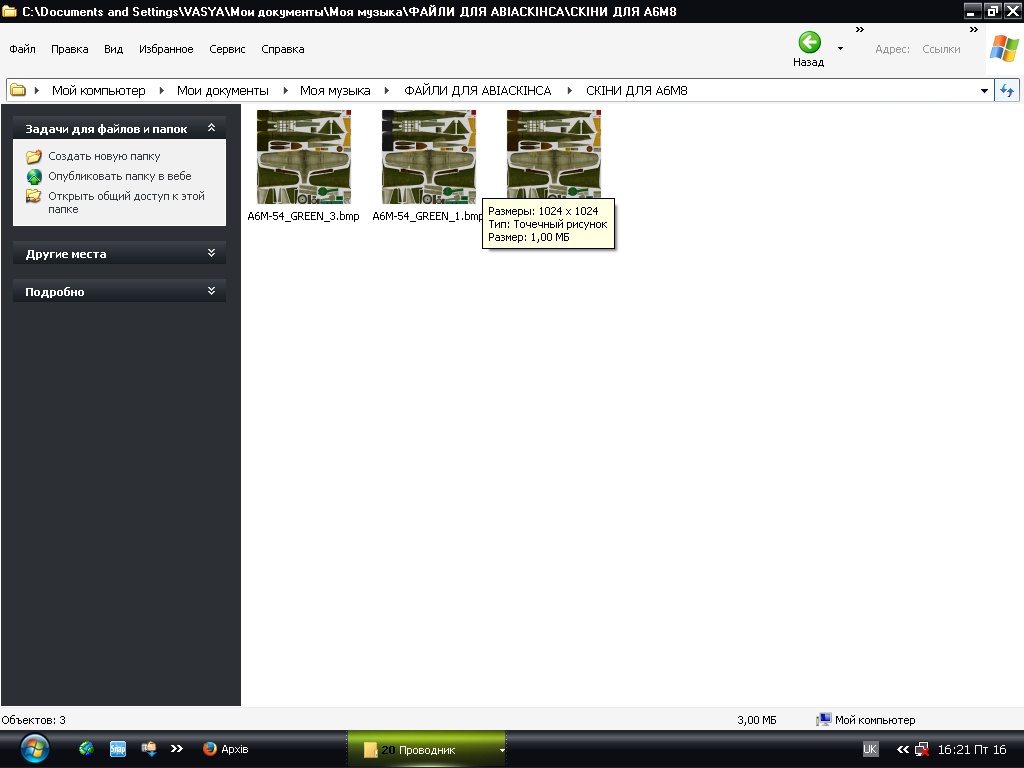This screenshot has height=768, width=1024.
Task: Click Моя музыка breadcrumb
Action: pos(335,90)
